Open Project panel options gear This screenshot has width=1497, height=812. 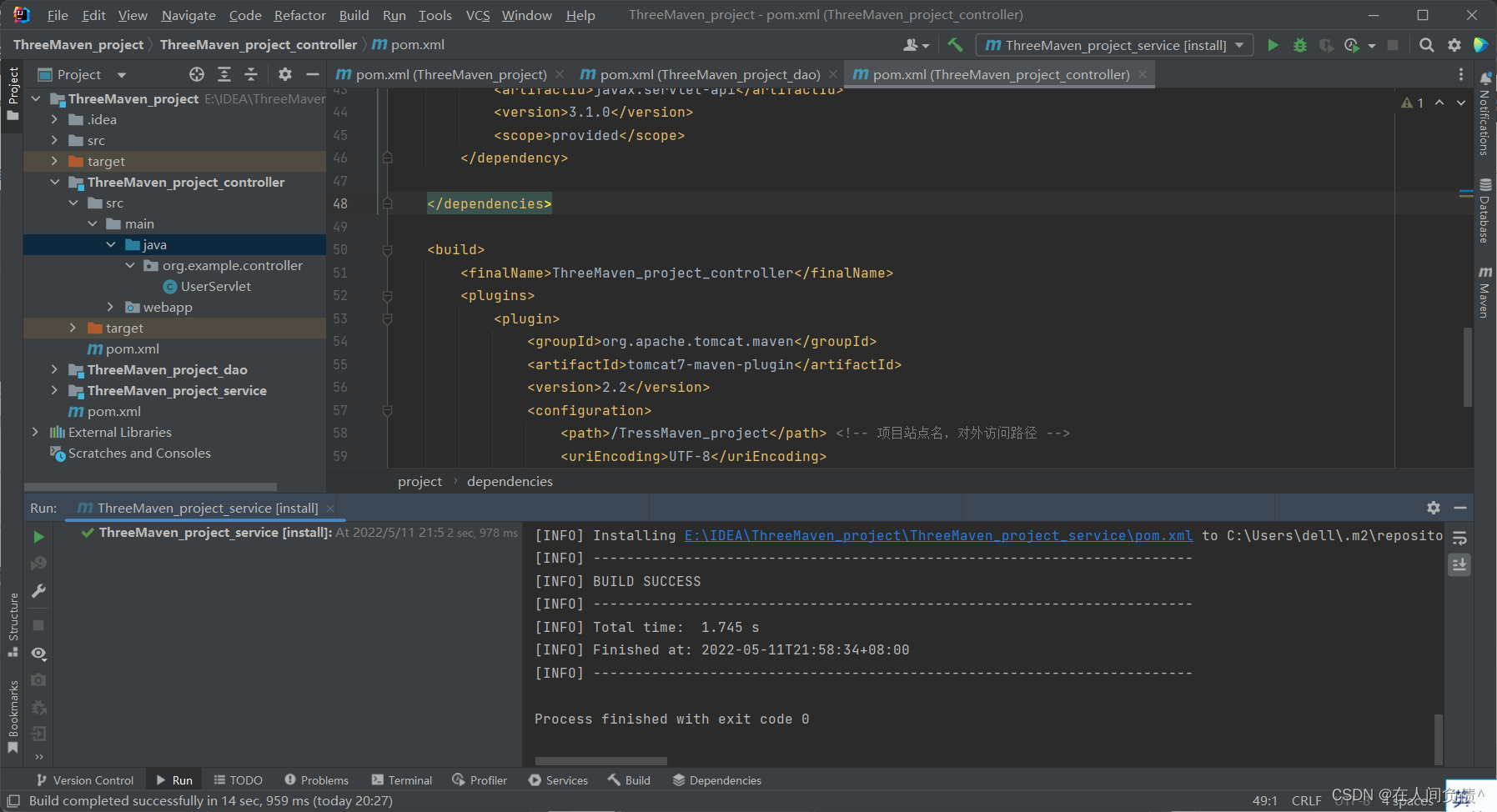(285, 74)
